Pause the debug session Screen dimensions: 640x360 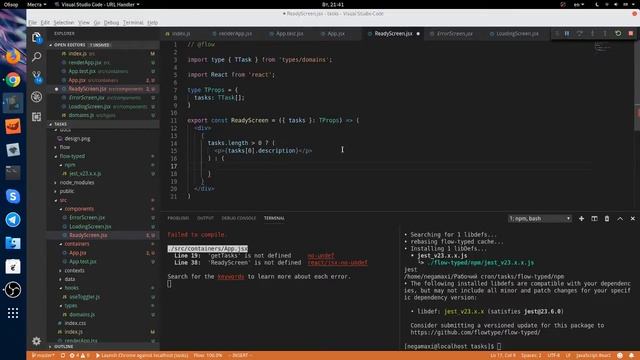click(x=567, y=33)
